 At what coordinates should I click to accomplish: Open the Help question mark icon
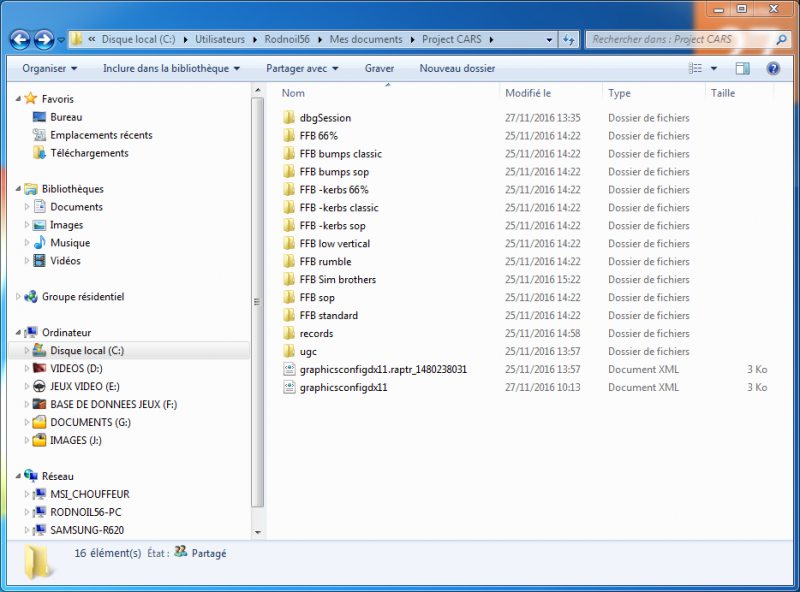(773, 68)
